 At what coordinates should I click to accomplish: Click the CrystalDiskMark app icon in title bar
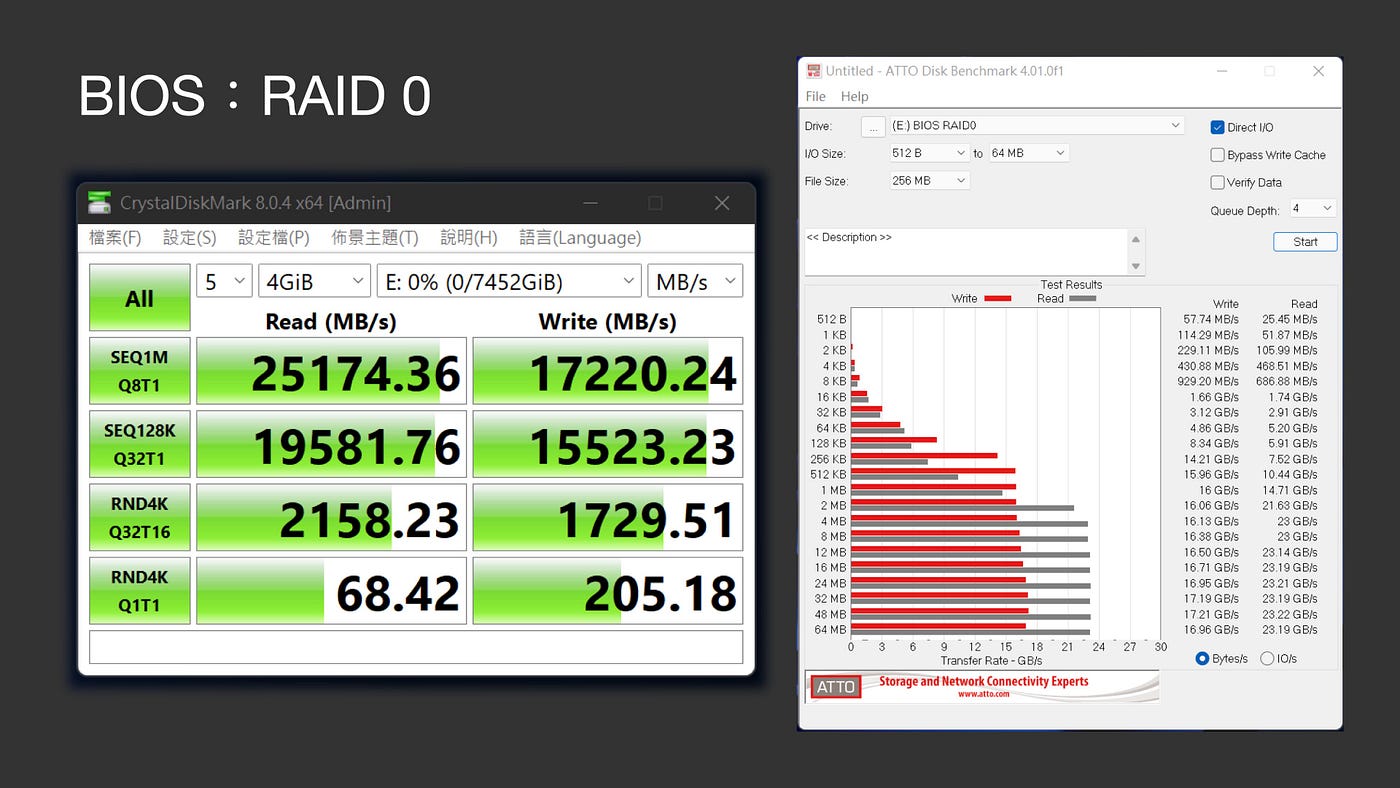[x=99, y=202]
